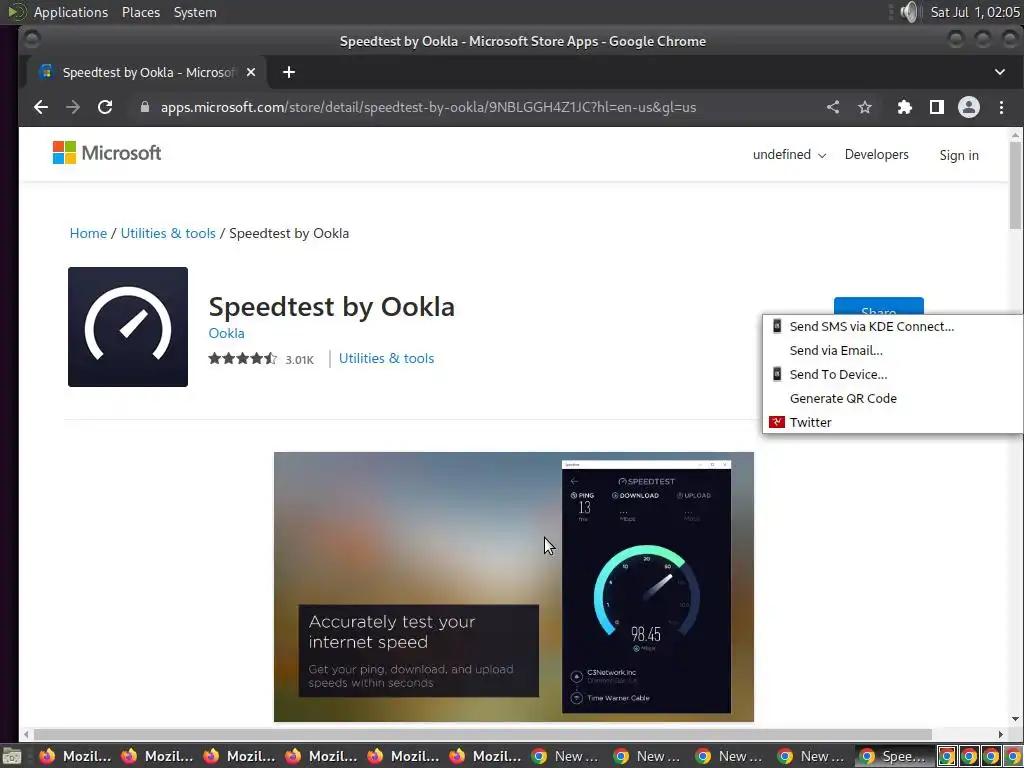The image size is (1024, 768).
Task: Open the Extensions puzzle icon
Action: pos(904,107)
